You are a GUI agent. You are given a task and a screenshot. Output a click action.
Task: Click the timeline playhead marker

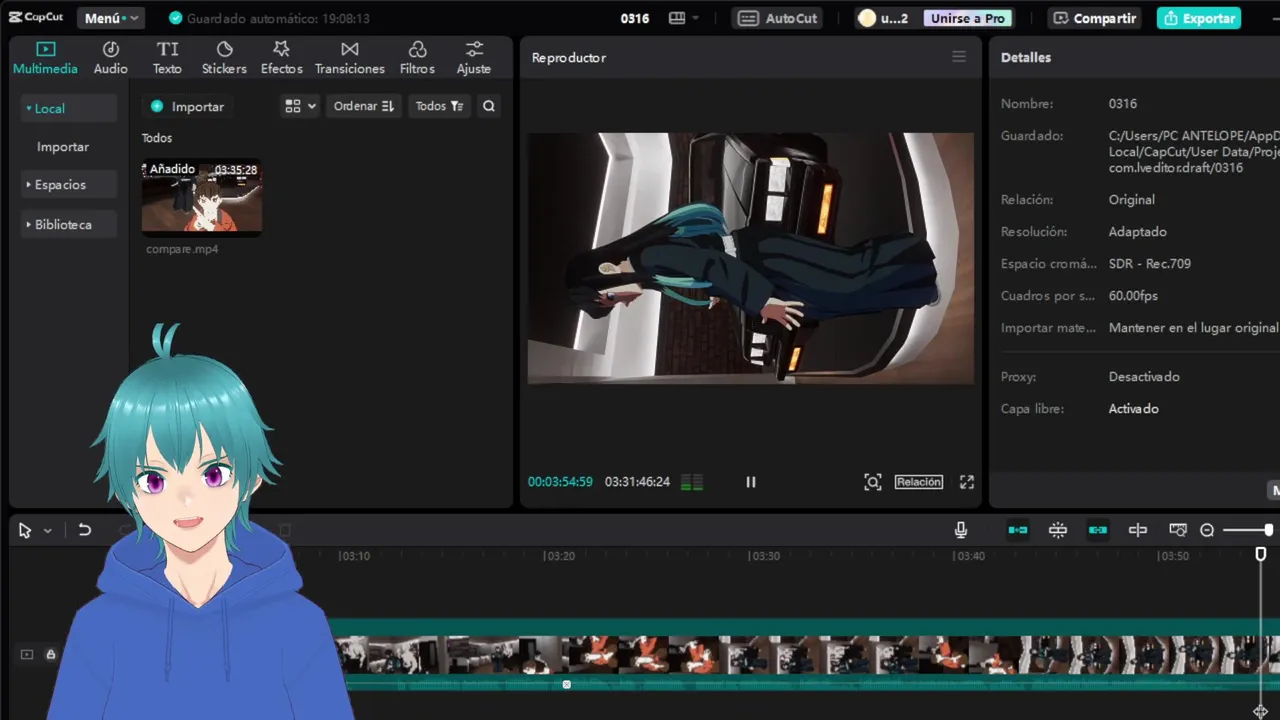[x=1261, y=555]
